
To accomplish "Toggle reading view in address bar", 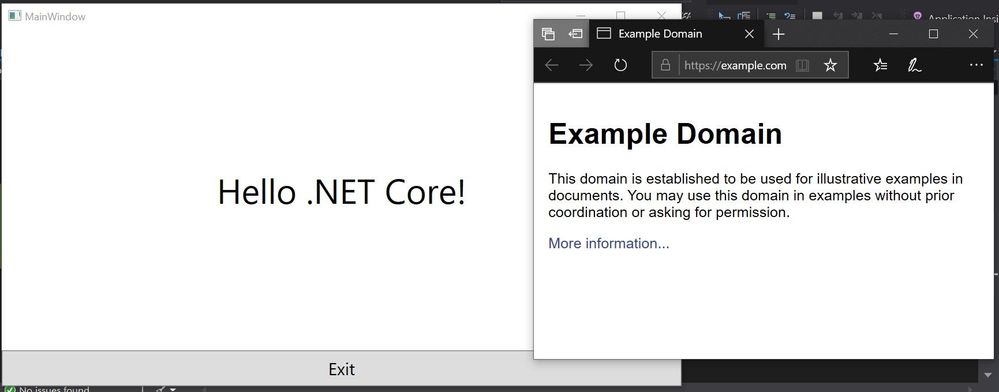I will (802, 65).
